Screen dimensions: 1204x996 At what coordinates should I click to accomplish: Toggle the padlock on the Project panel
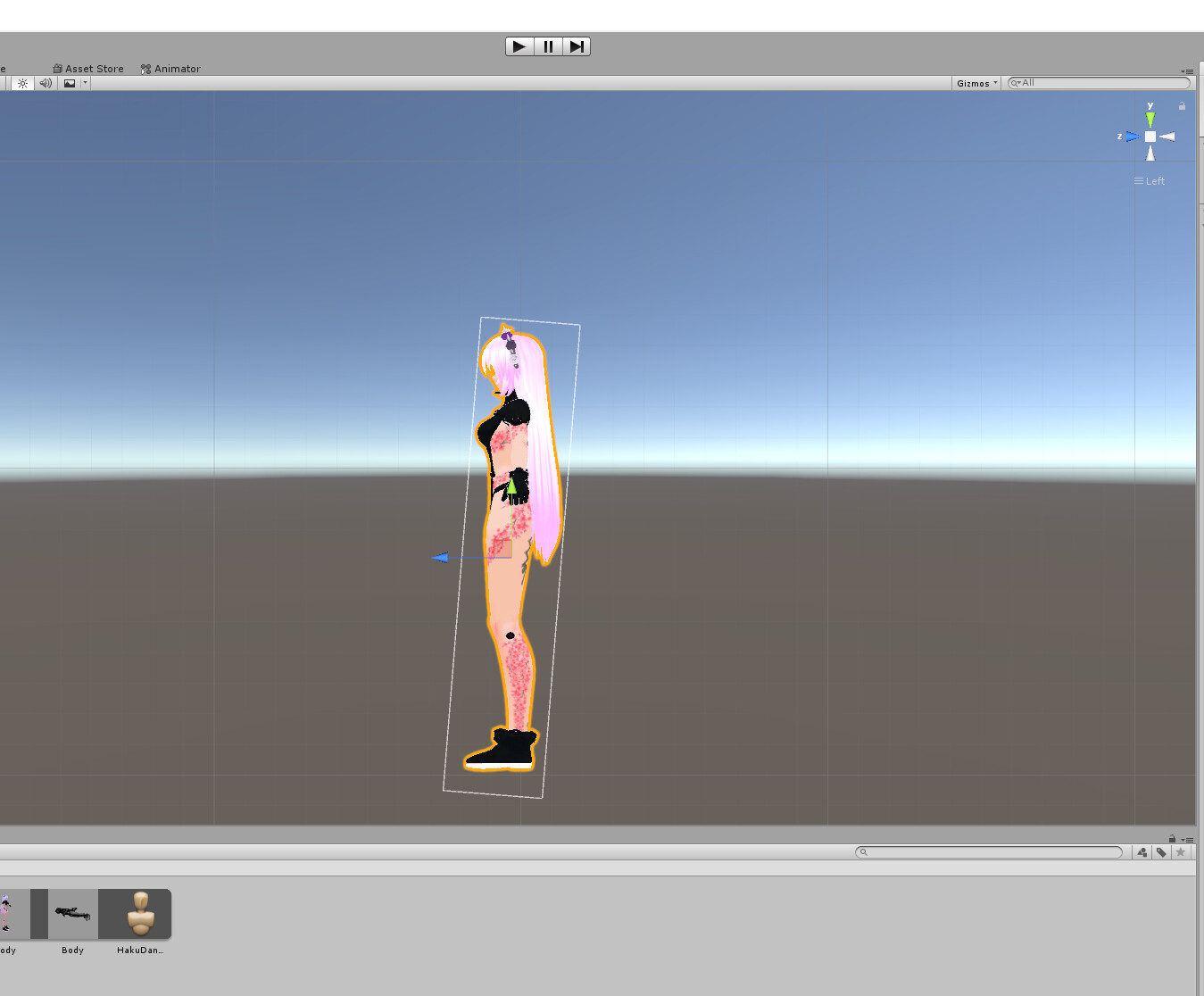pos(1171,839)
